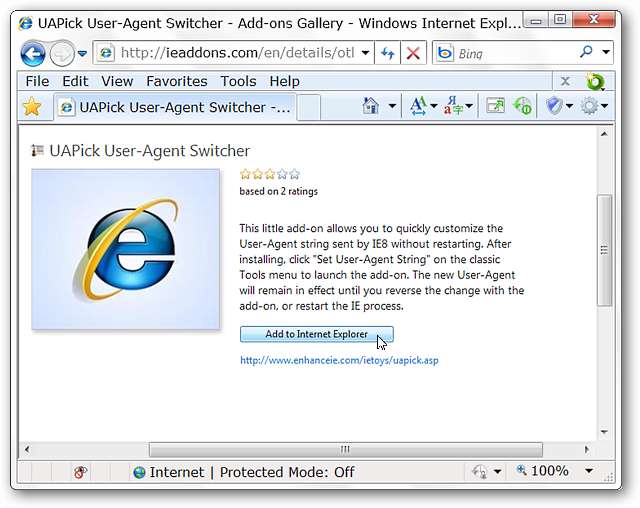Click the text size AA toolbar icon
This screenshot has height=508, width=640.
(418, 106)
